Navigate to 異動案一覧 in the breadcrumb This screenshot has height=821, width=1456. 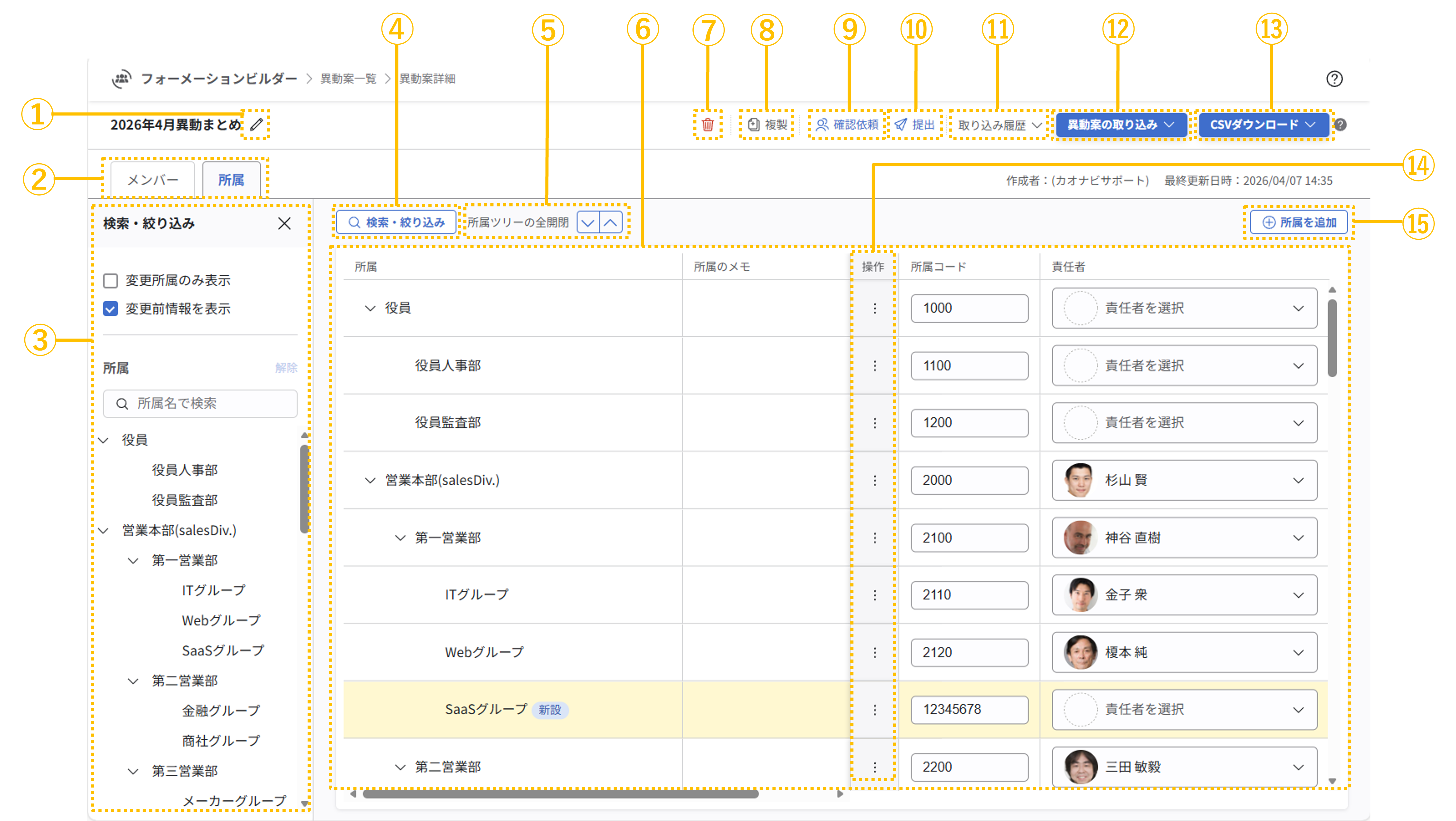(348, 79)
